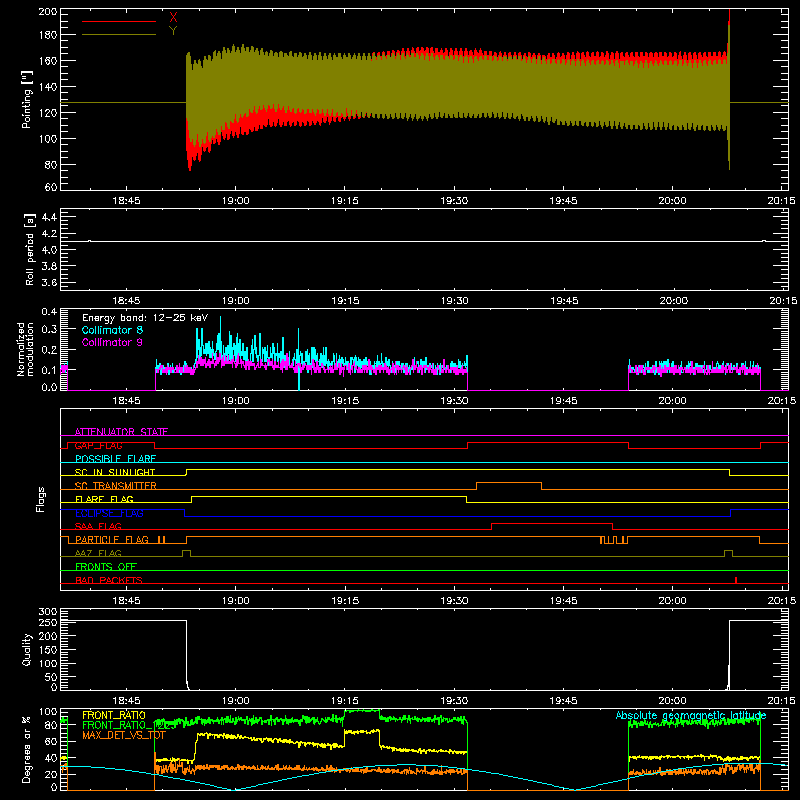This screenshot has height=800, width=800.
Task: Click 20:15 time label under Quality plot
Action: click(x=781, y=701)
